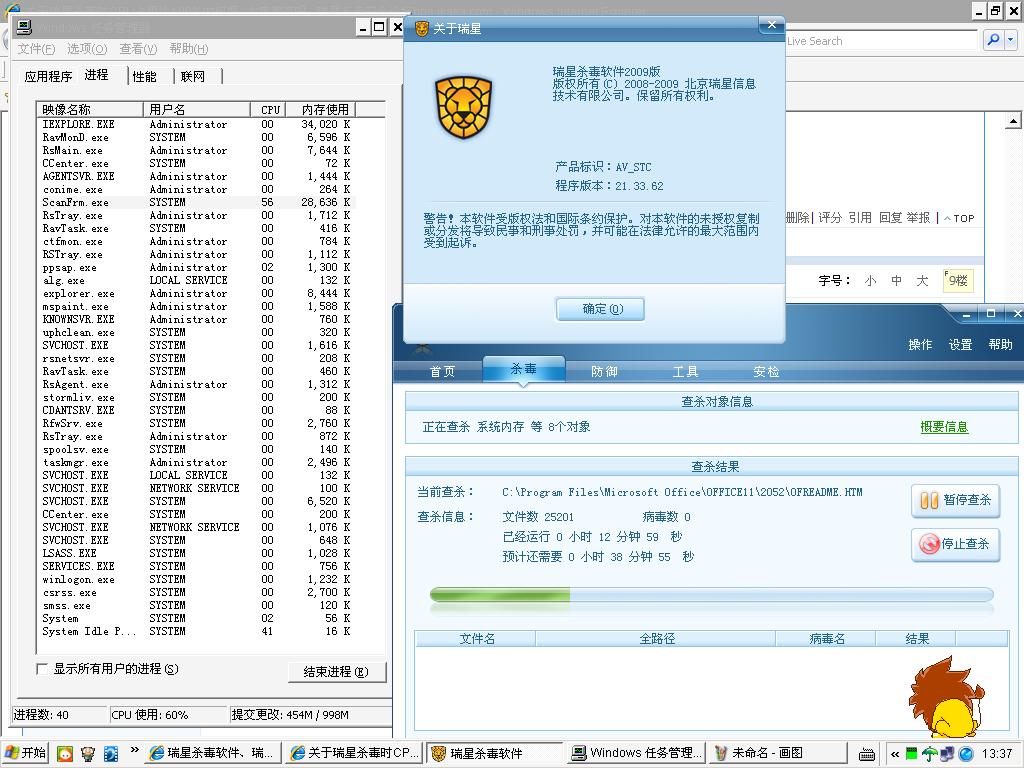
Task: Set font size to 小
Action: coord(870,281)
